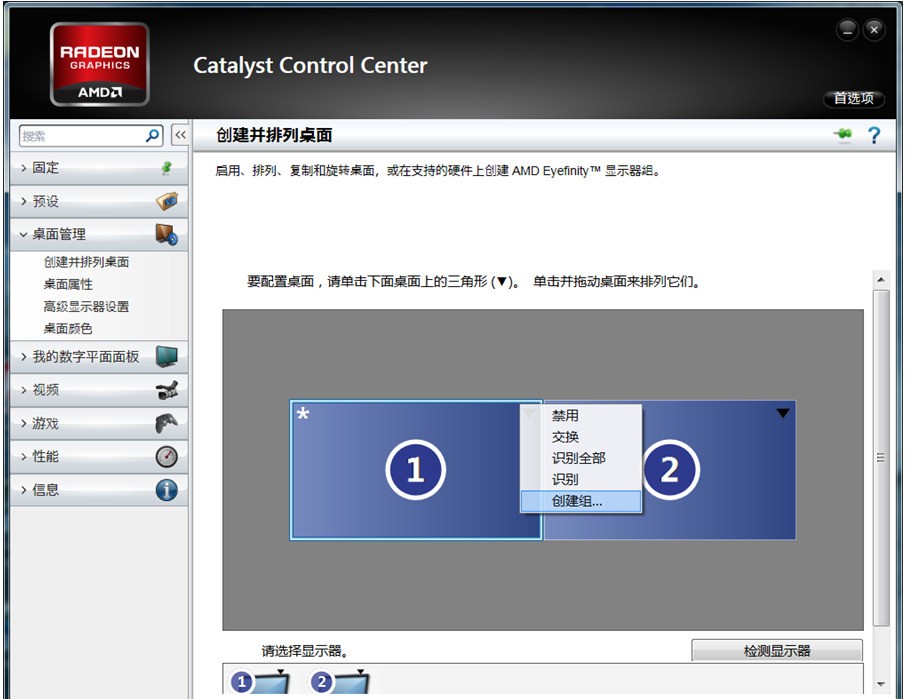Select desktop 1 tile in the arrangement area
Screen dimensions: 919x699
416,470
